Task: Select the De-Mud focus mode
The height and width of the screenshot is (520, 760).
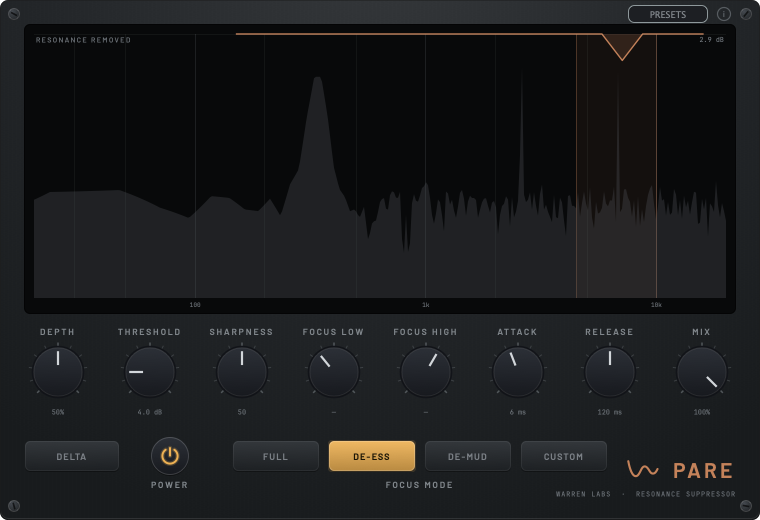Action: (468, 456)
